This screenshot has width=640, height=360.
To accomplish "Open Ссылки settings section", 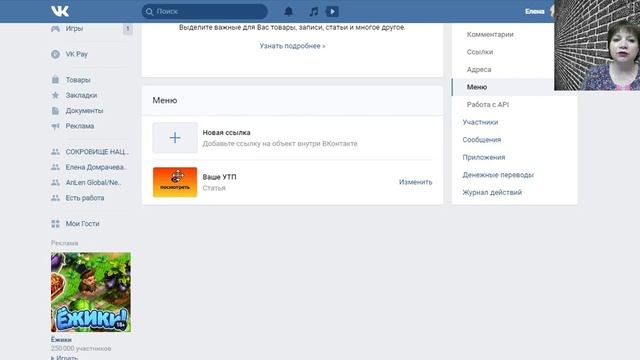I will pyautogui.click(x=480, y=52).
